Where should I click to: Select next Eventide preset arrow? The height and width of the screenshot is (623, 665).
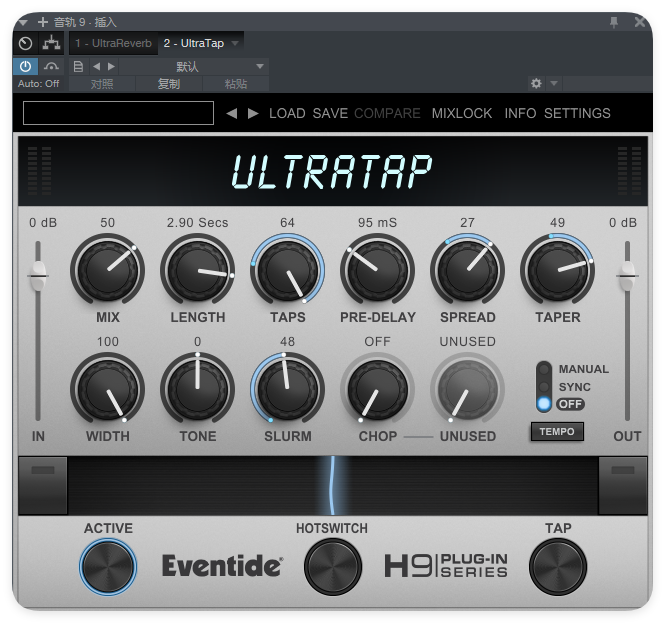coord(253,113)
